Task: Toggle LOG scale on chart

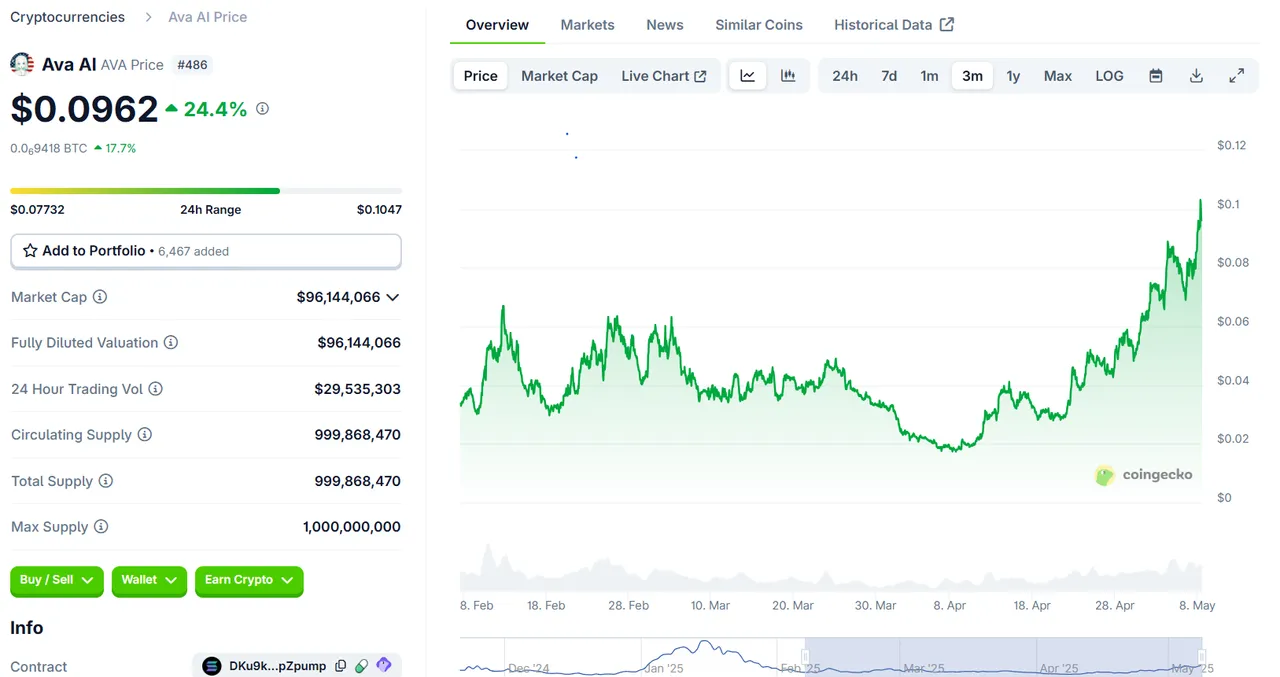Action: tap(1109, 76)
